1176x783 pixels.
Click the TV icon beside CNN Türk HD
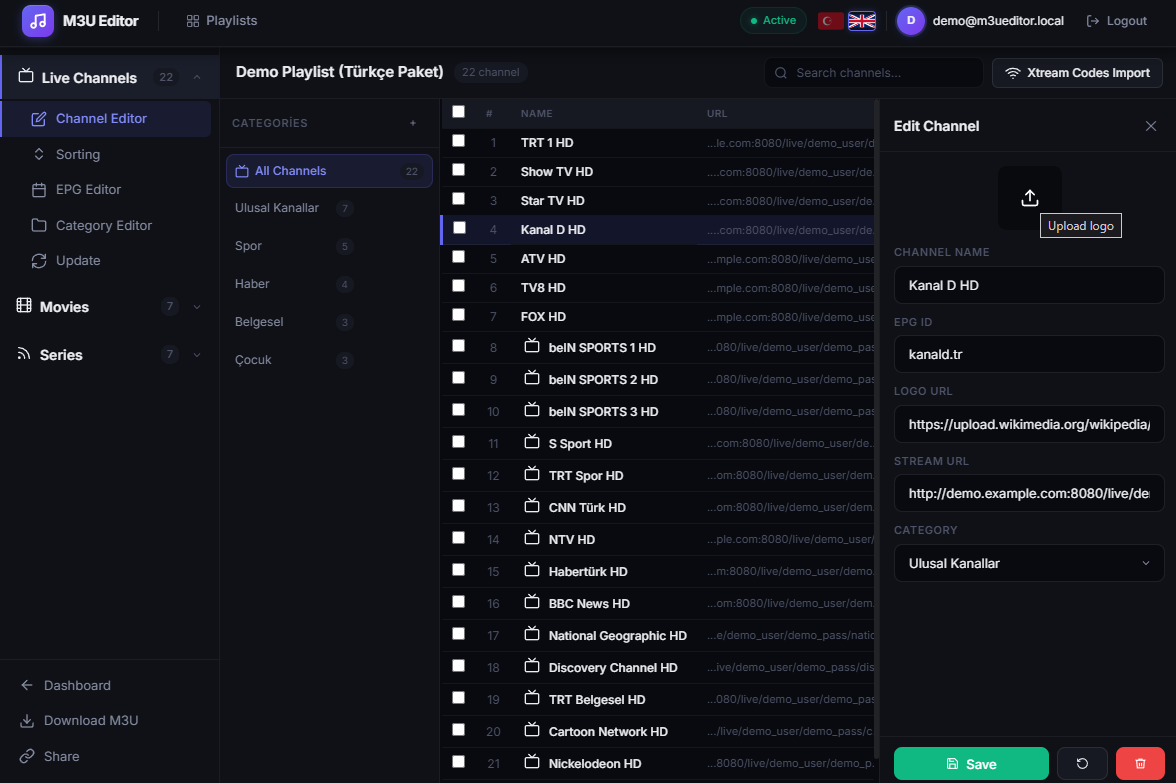point(532,506)
